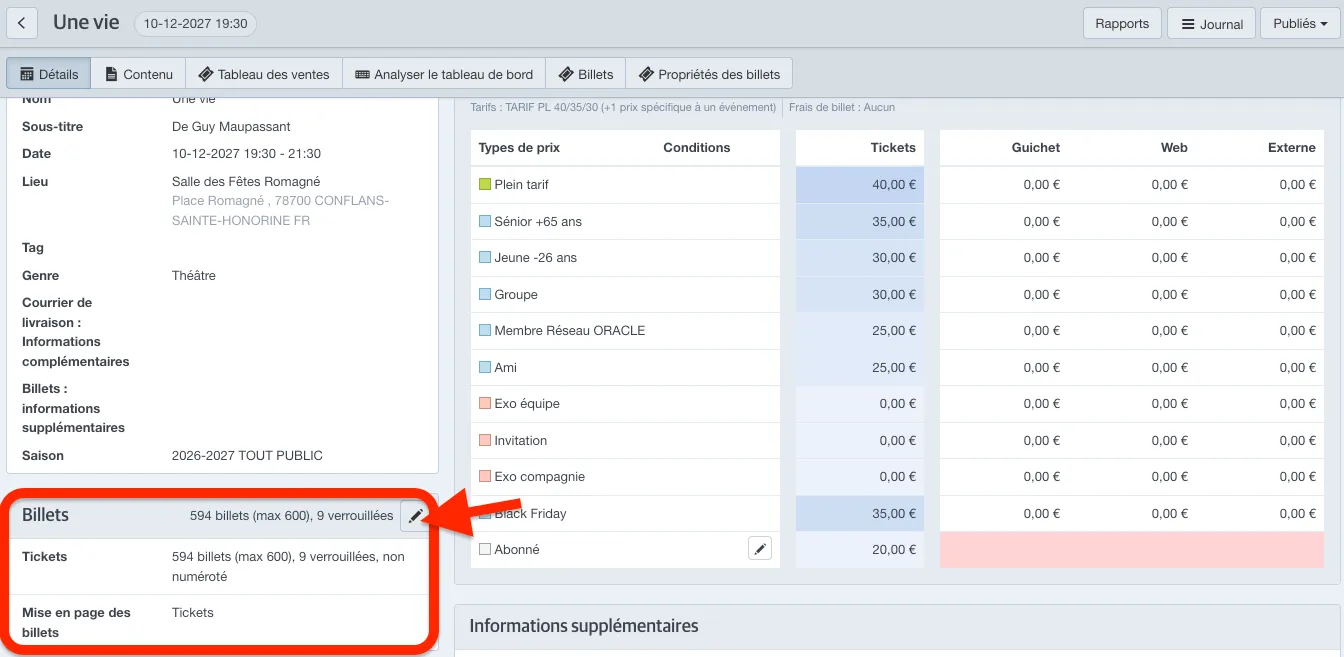Click the Théâtre genre value
Screen dimensions: 1344x657
point(194,275)
